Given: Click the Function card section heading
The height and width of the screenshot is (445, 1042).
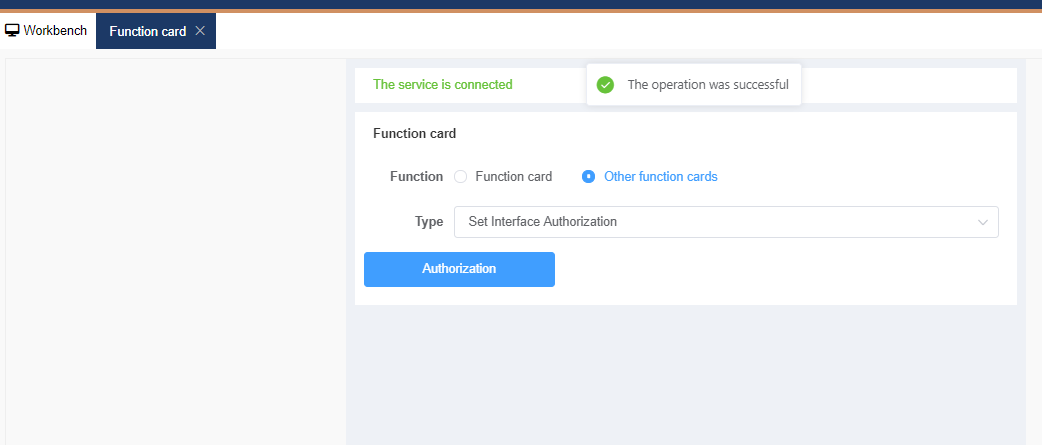Looking at the screenshot, I should tap(414, 133).
